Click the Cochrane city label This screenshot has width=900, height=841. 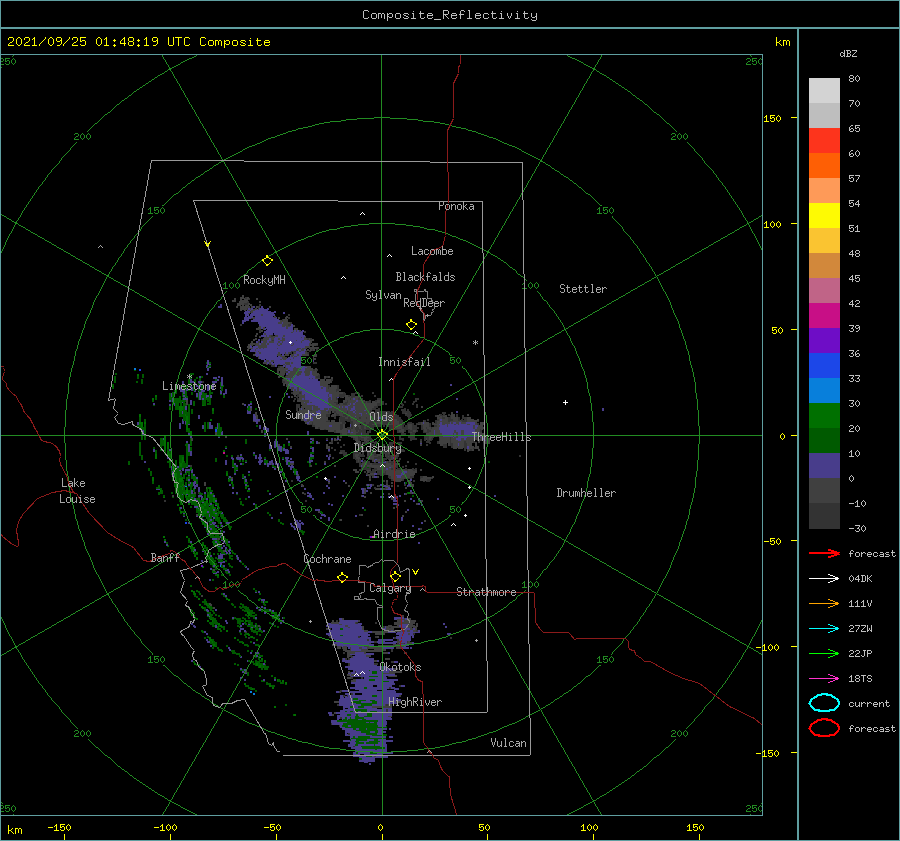[327, 559]
